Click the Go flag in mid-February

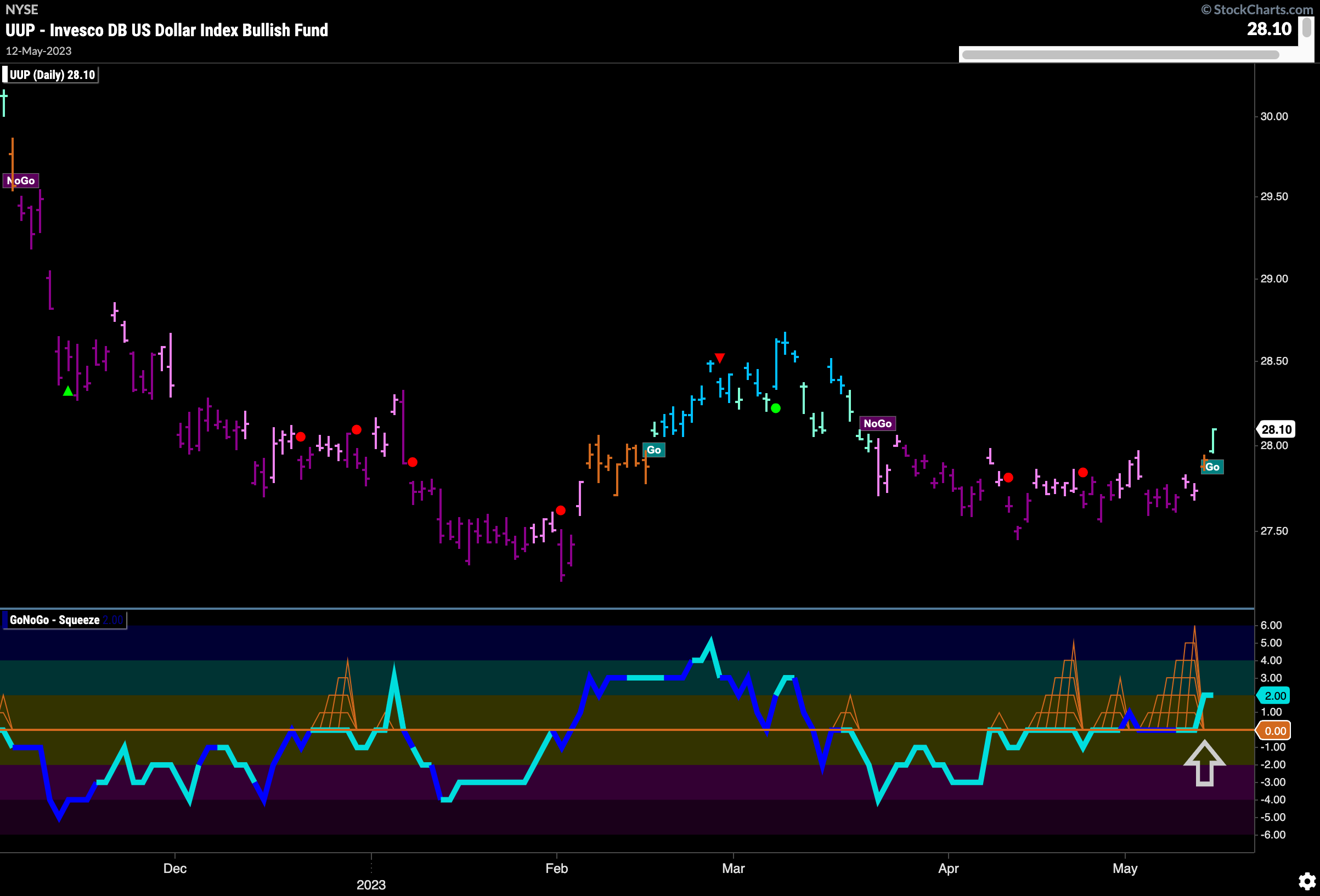click(x=654, y=450)
